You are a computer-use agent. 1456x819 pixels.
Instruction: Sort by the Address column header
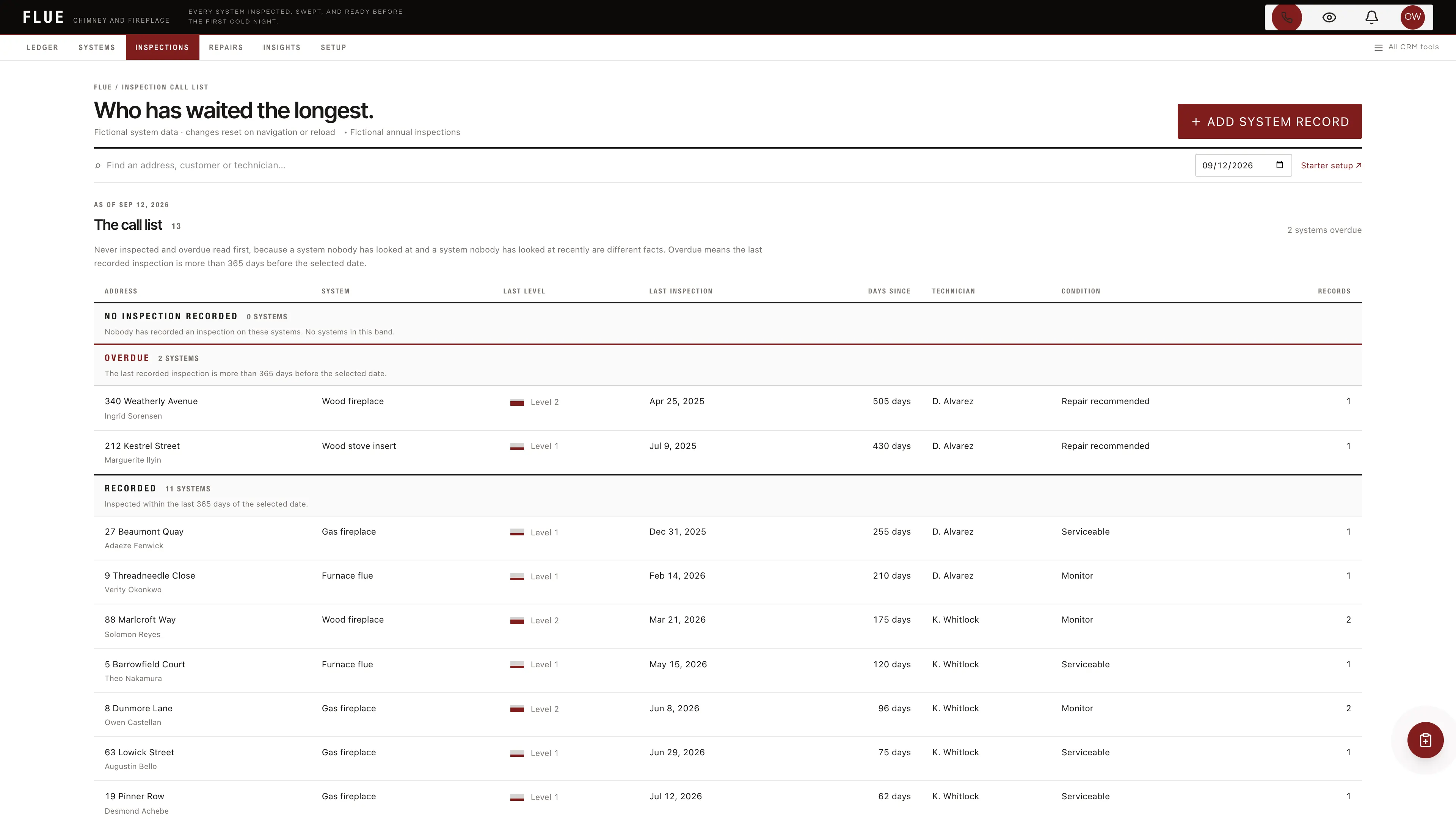[121, 291]
